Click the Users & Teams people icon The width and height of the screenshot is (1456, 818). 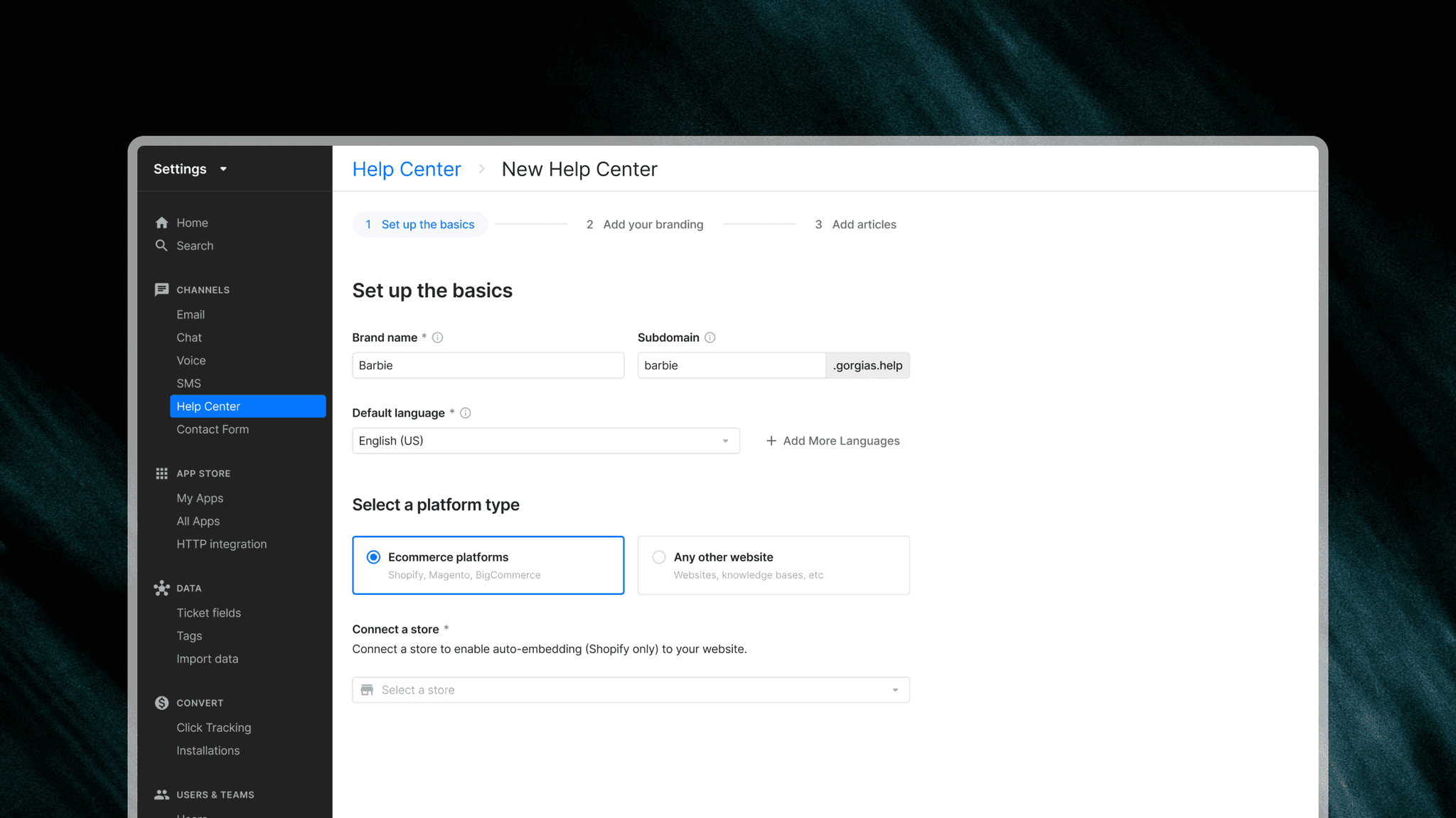(161, 795)
